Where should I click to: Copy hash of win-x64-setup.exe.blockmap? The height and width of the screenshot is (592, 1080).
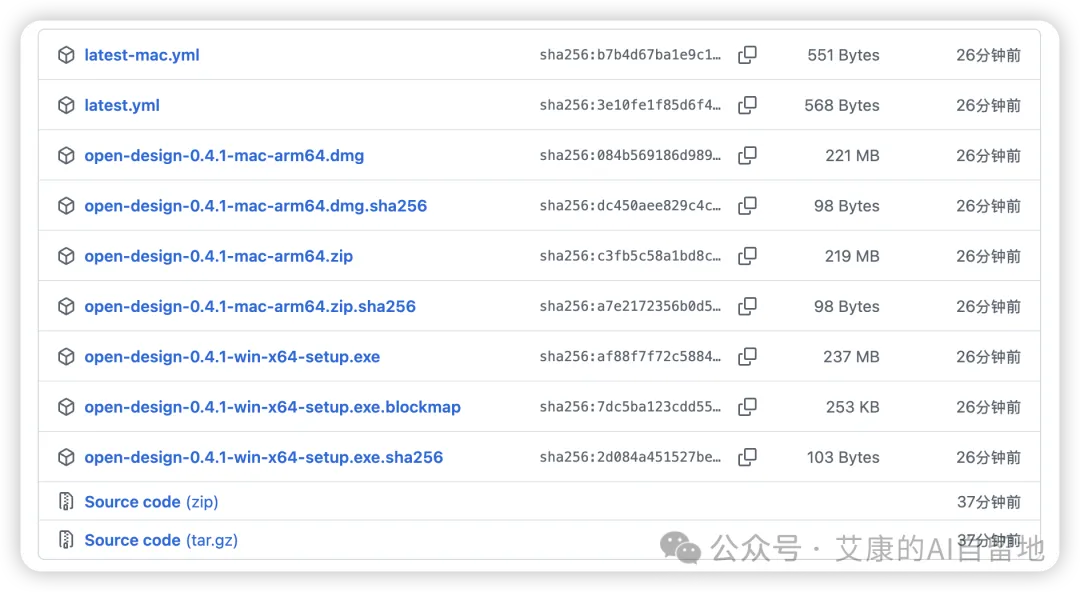click(747, 407)
